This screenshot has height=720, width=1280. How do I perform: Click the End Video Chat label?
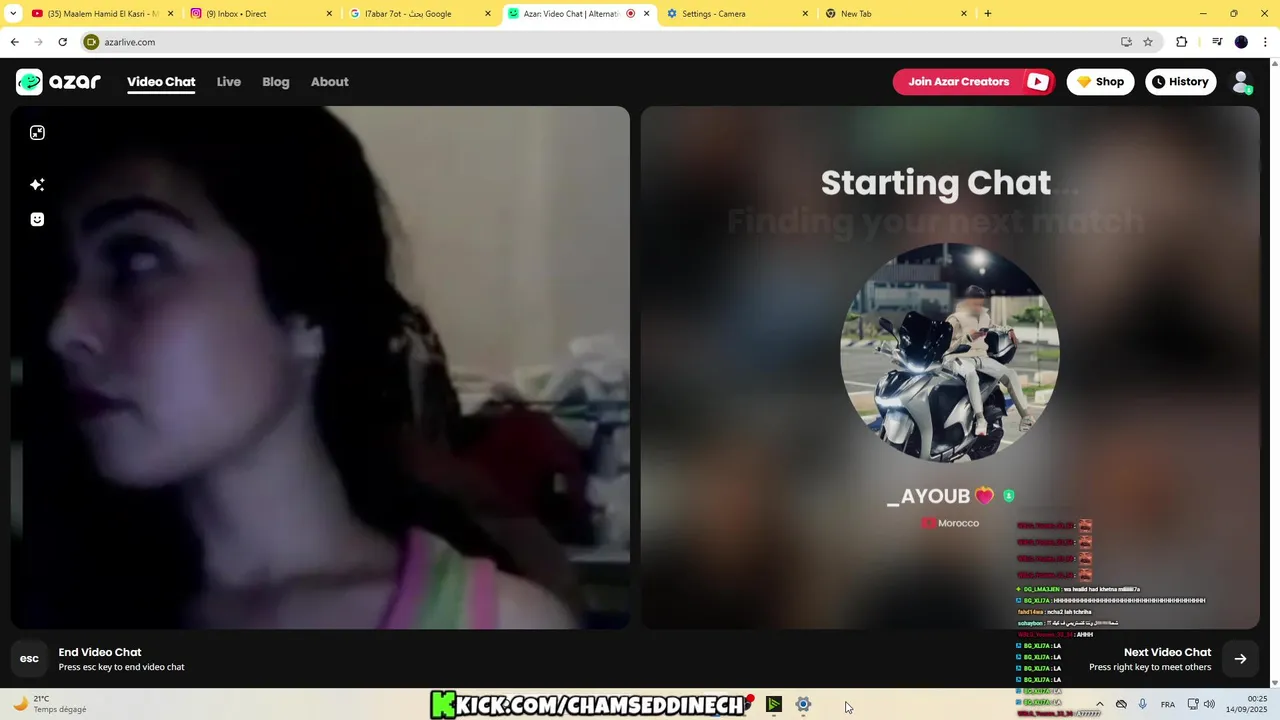pyautogui.click(x=100, y=652)
